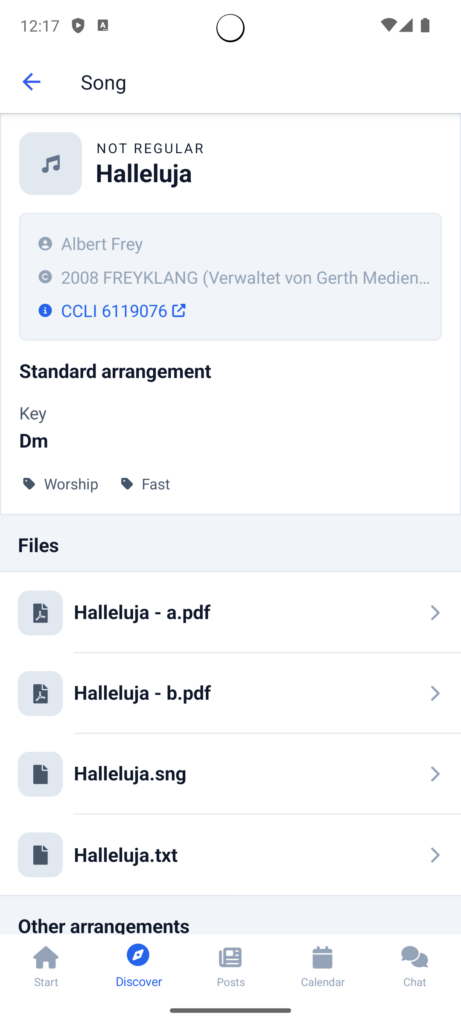Click the author person icon

point(45,244)
